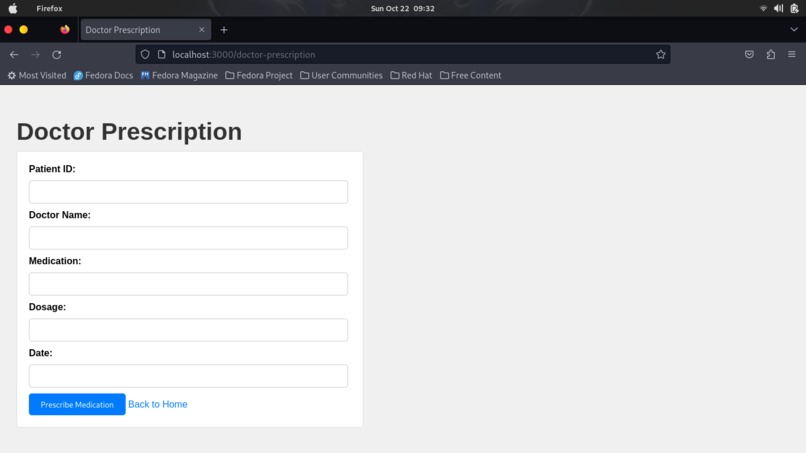The width and height of the screenshot is (806, 453).
Task: Open the volume control icon
Action: [778, 8]
